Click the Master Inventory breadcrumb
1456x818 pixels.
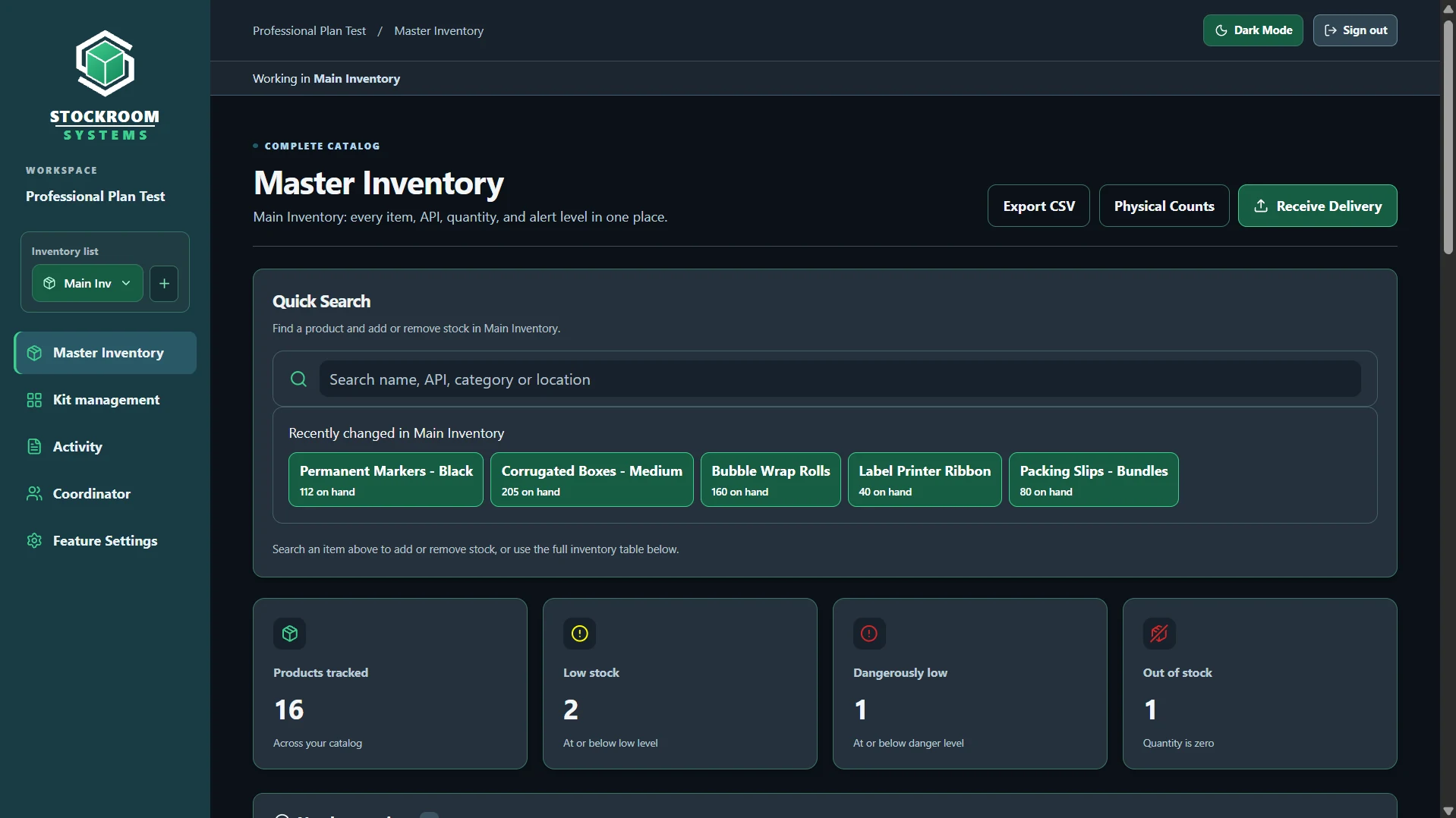(439, 31)
